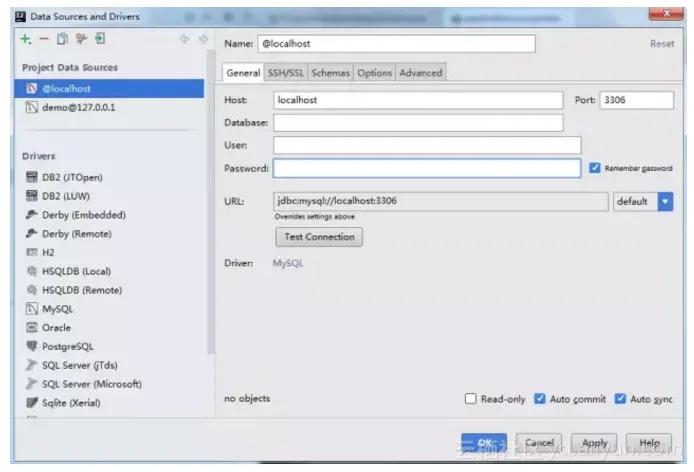The width and height of the screenshot is (694, 472).
Task: Toggle the Remember password checkbox
Action: (594, 168)
